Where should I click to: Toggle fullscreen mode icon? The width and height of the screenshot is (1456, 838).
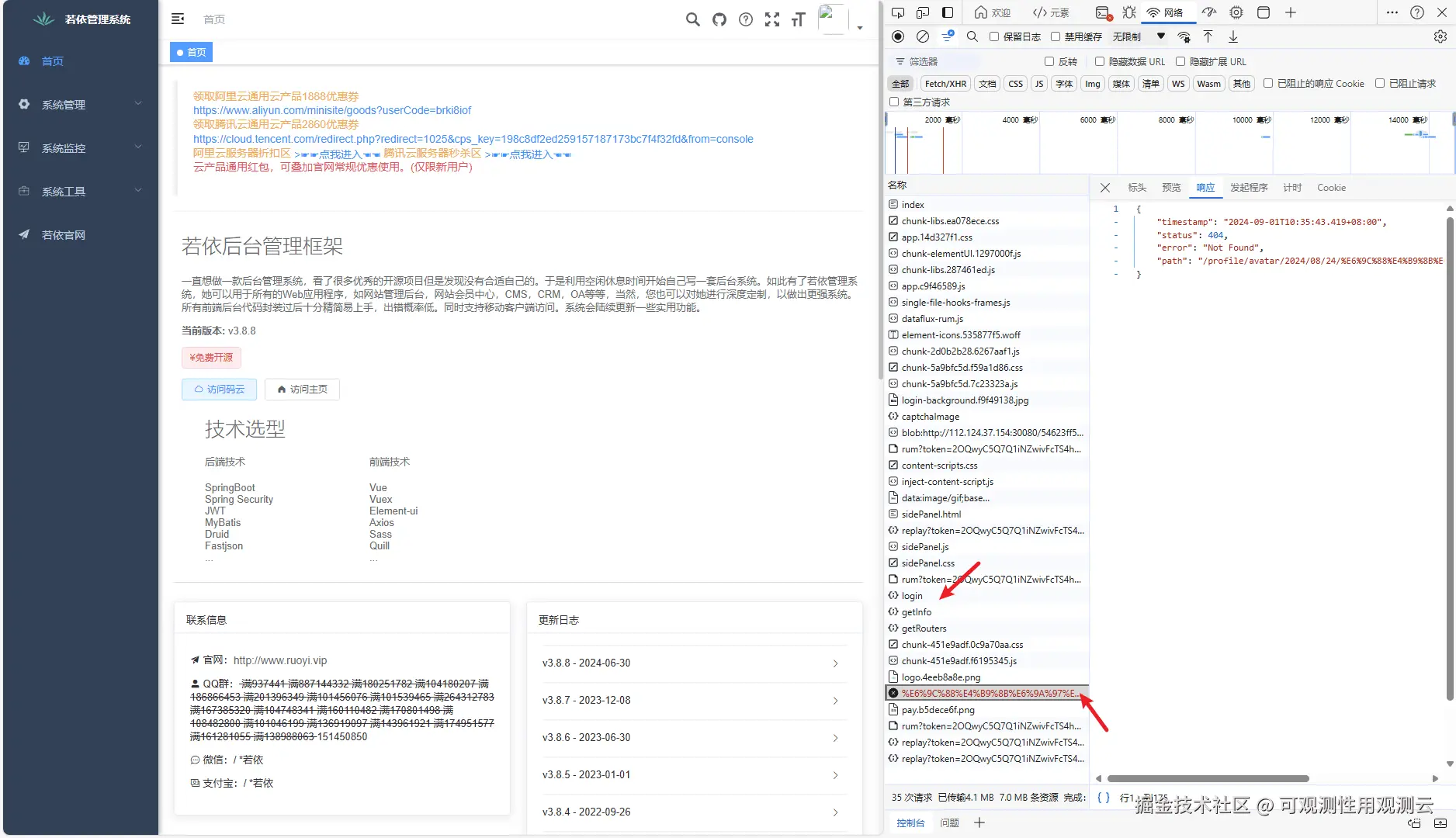[772, 19]
